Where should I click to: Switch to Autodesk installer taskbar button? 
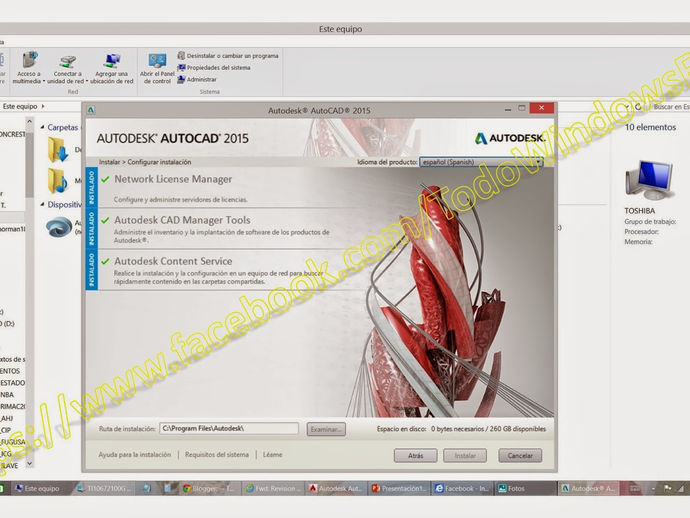coord(589,488)
